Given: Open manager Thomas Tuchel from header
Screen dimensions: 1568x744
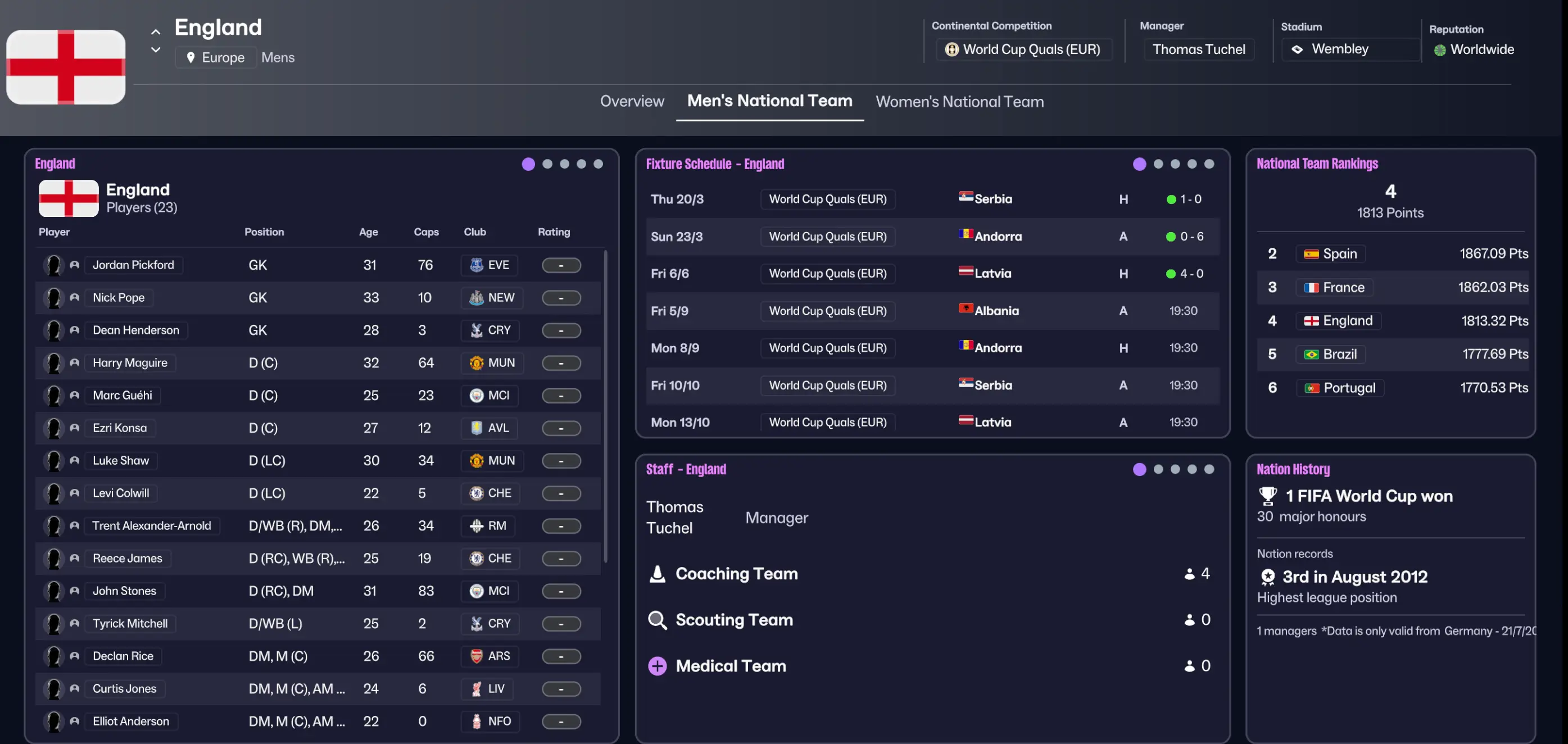Looking at the screenshot, I should (x=1199, y=49).
